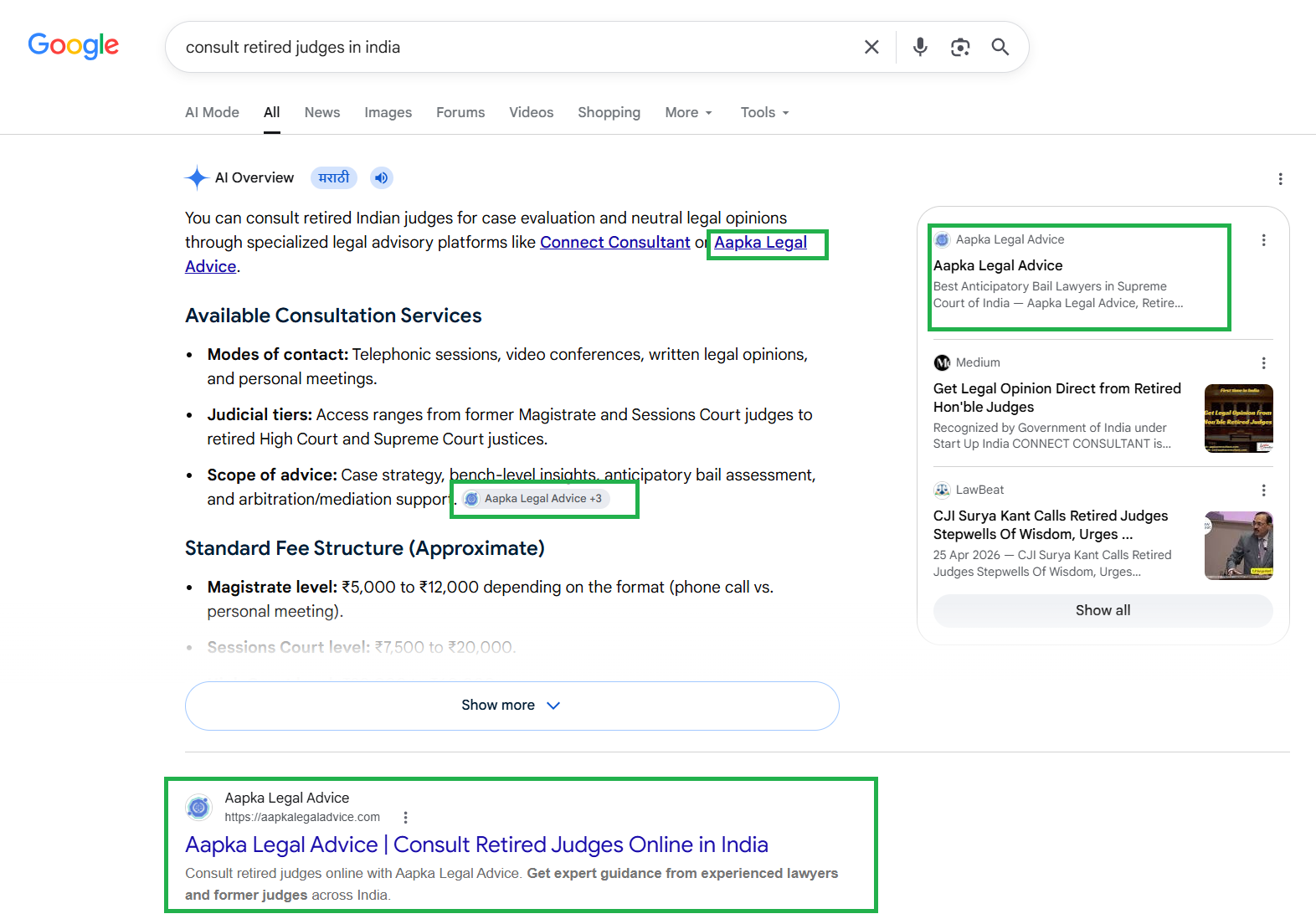Open options for Medium source card

(1263, 363)
